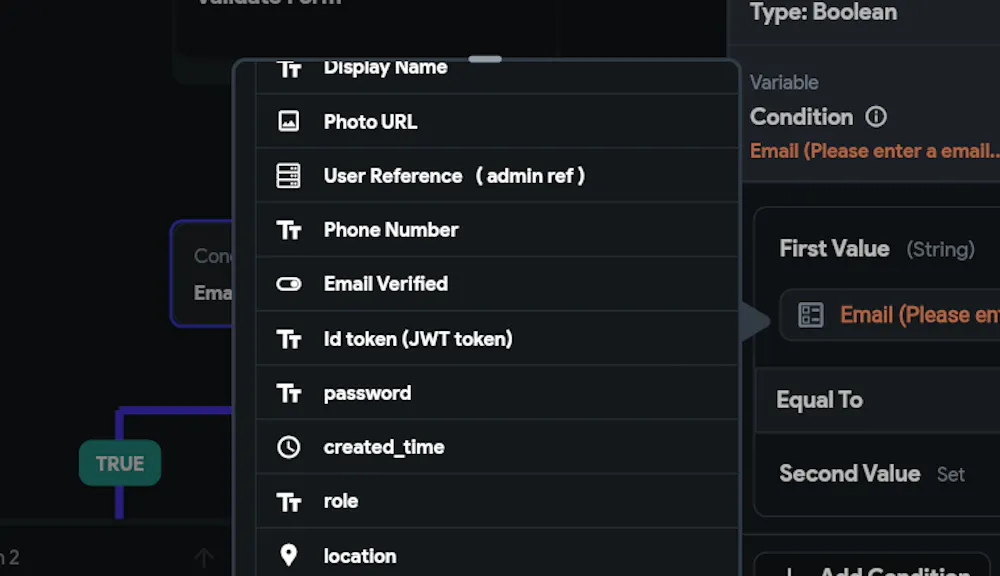Pick the Phone Number field
The width and height of the screenshot is (1000, 576).
[x=497, y=230]
